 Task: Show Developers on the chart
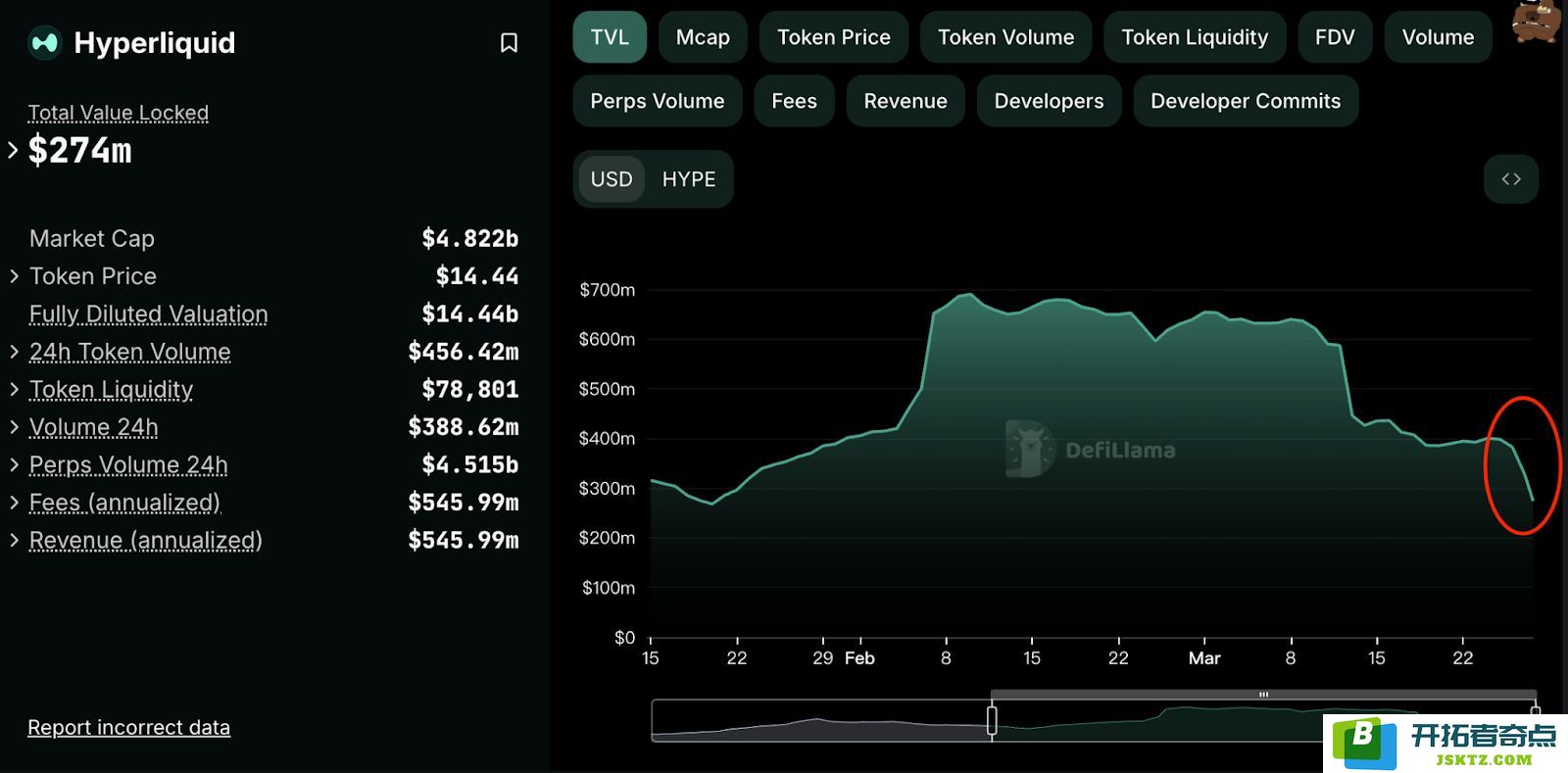click(1049, 101)
